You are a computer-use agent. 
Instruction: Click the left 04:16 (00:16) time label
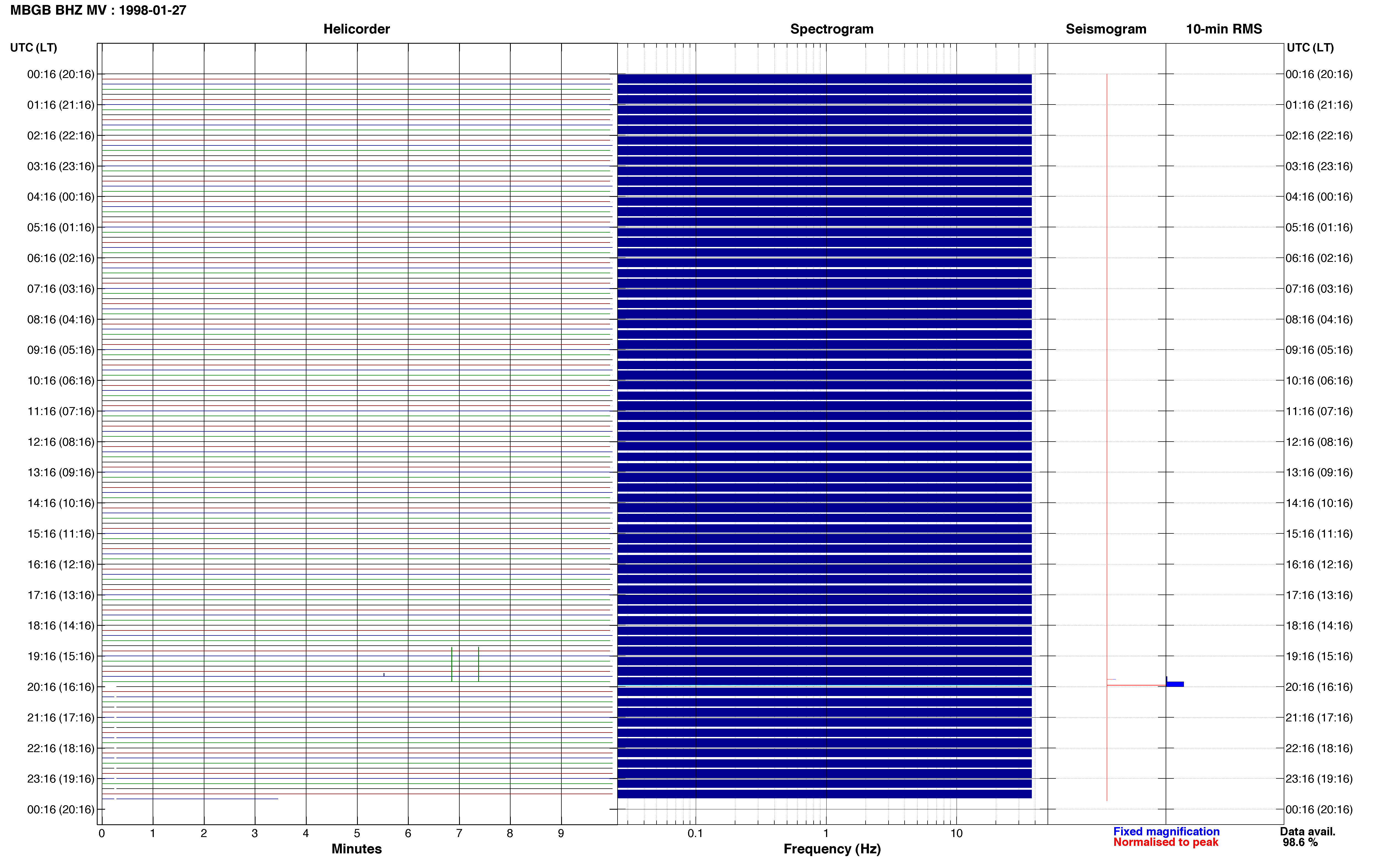coord(61,197)
